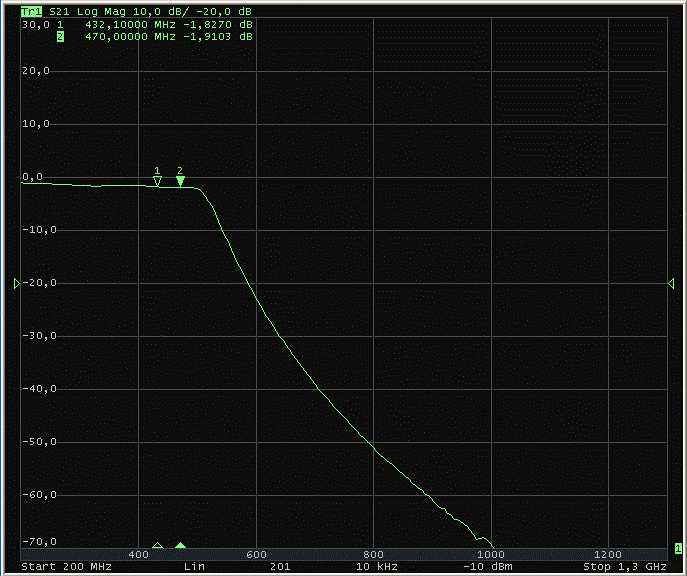Select active marker 2 triangle on trace

coord(180,181)
